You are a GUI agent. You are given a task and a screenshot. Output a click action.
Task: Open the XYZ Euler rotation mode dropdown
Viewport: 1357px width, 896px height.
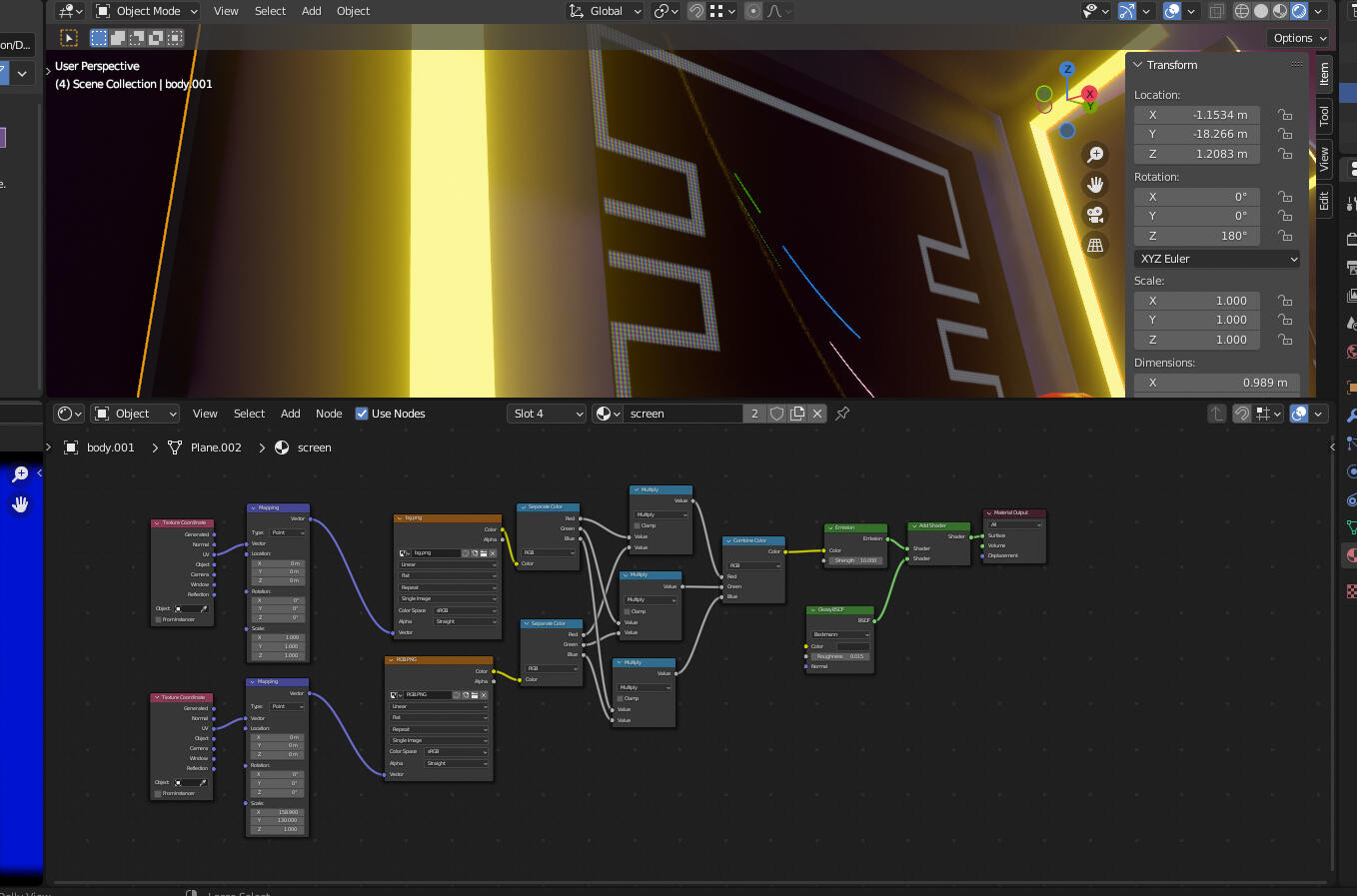coord(1217,259)
